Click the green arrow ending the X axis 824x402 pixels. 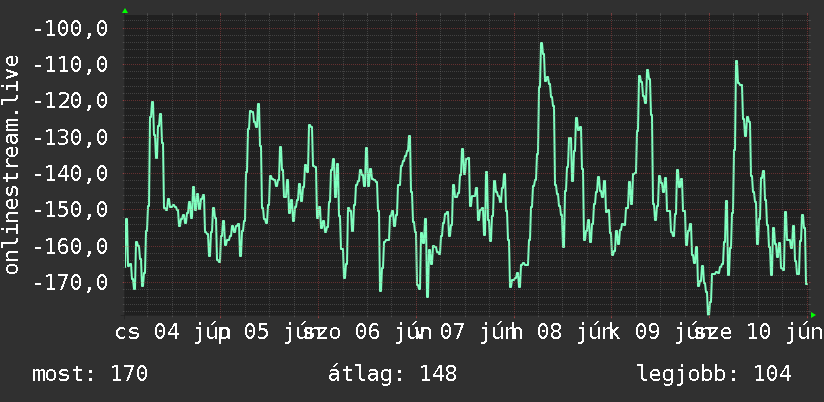click(x=813, y=315)
